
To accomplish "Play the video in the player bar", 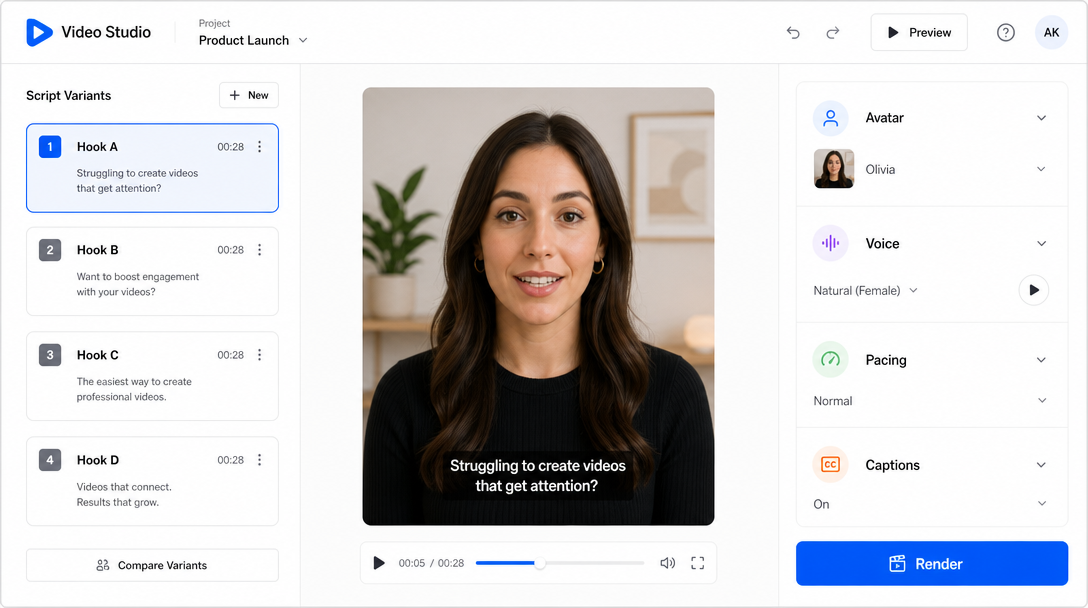I will (379, 563).
